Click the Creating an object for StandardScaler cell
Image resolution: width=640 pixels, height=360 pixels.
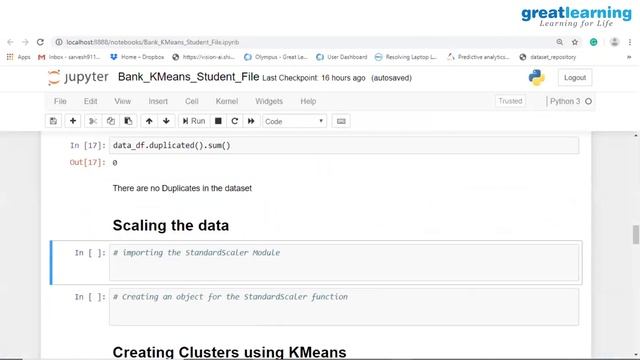344,307
